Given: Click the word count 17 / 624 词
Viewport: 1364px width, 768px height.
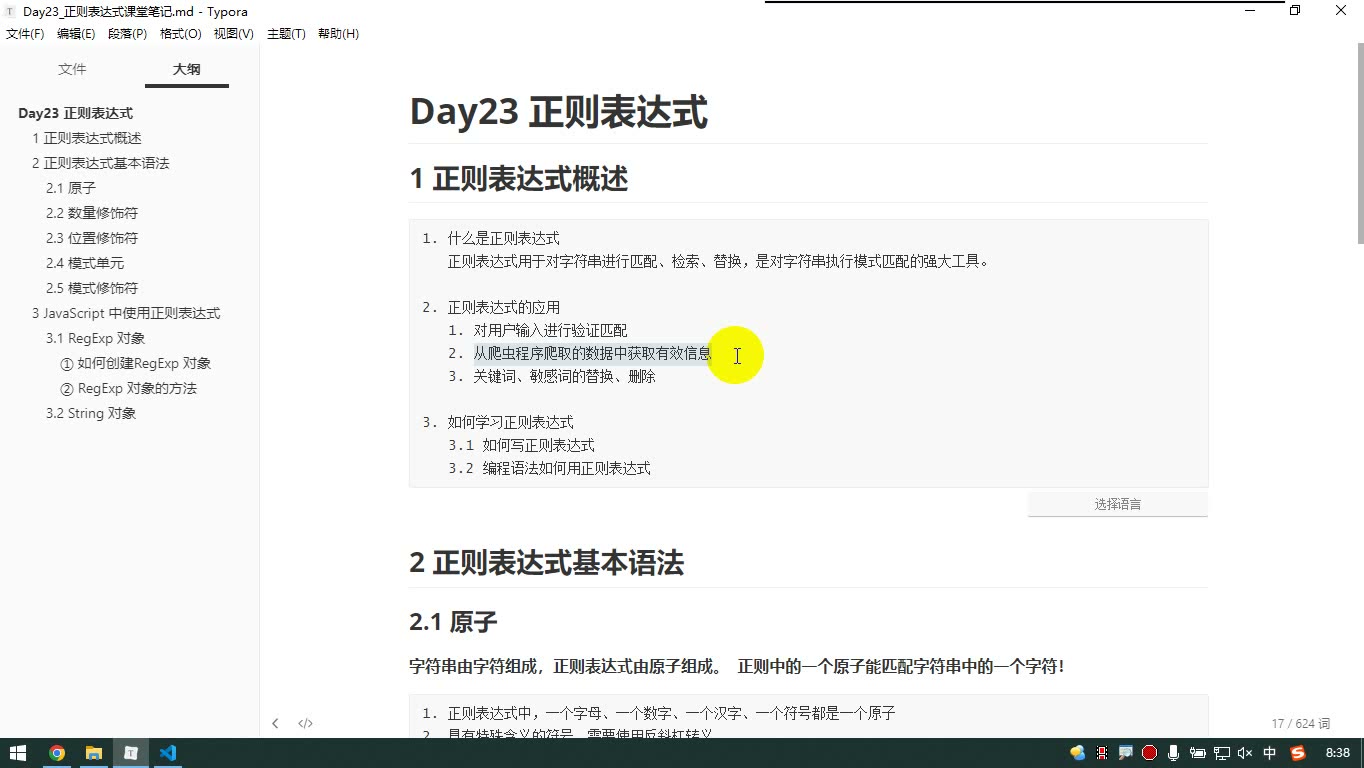Looking at the screenshot, I should tap(1301, 723).
